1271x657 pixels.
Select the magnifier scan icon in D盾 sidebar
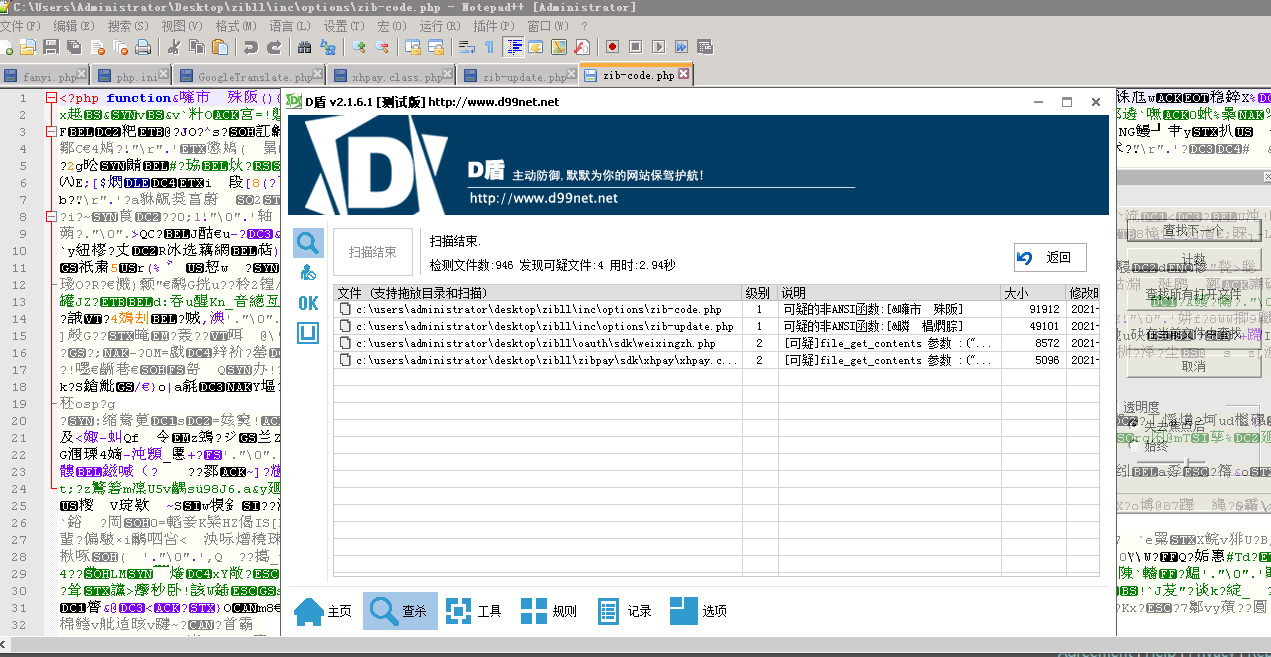click(x=308, y=242)
